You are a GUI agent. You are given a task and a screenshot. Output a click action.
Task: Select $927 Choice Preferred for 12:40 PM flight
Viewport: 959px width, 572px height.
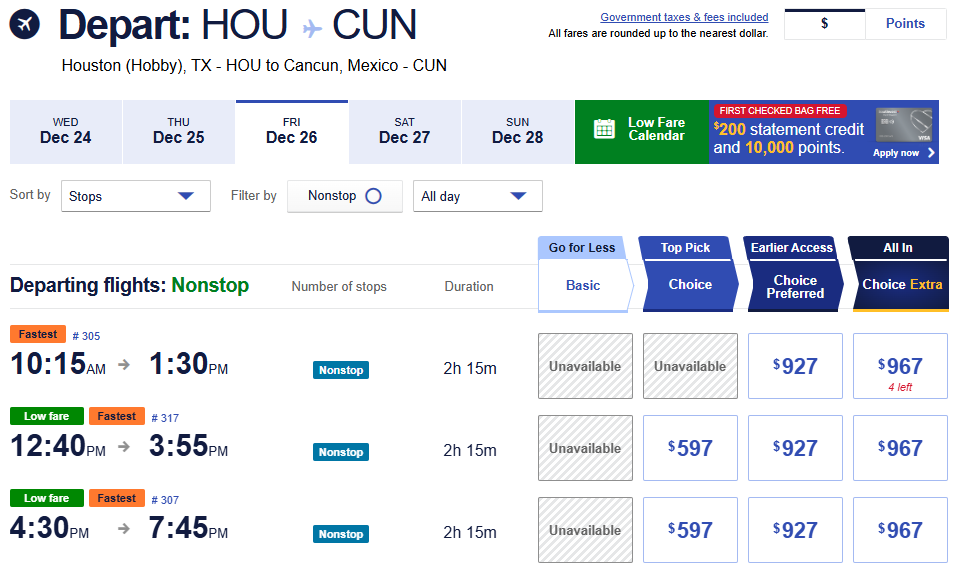[x=795, y=448]
